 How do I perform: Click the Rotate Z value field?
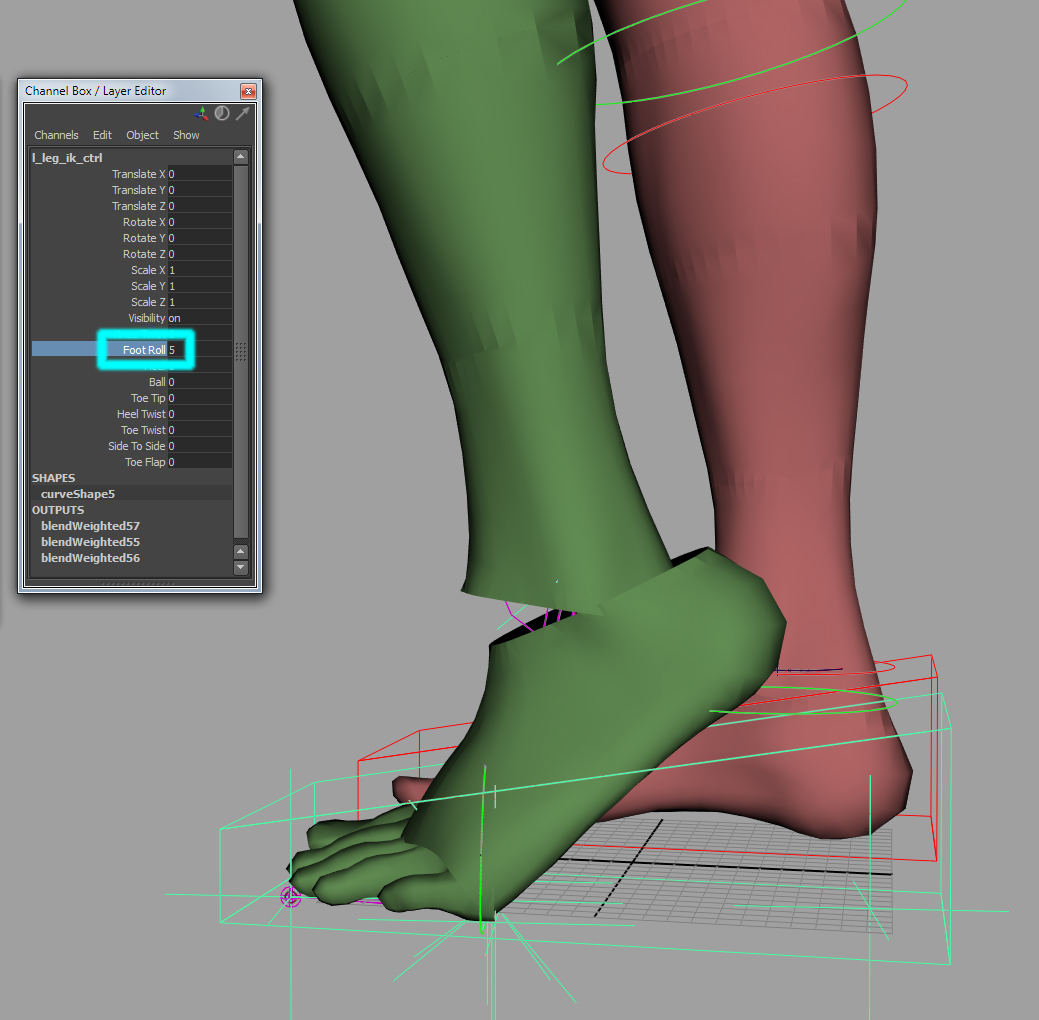[x=199, y=254]
